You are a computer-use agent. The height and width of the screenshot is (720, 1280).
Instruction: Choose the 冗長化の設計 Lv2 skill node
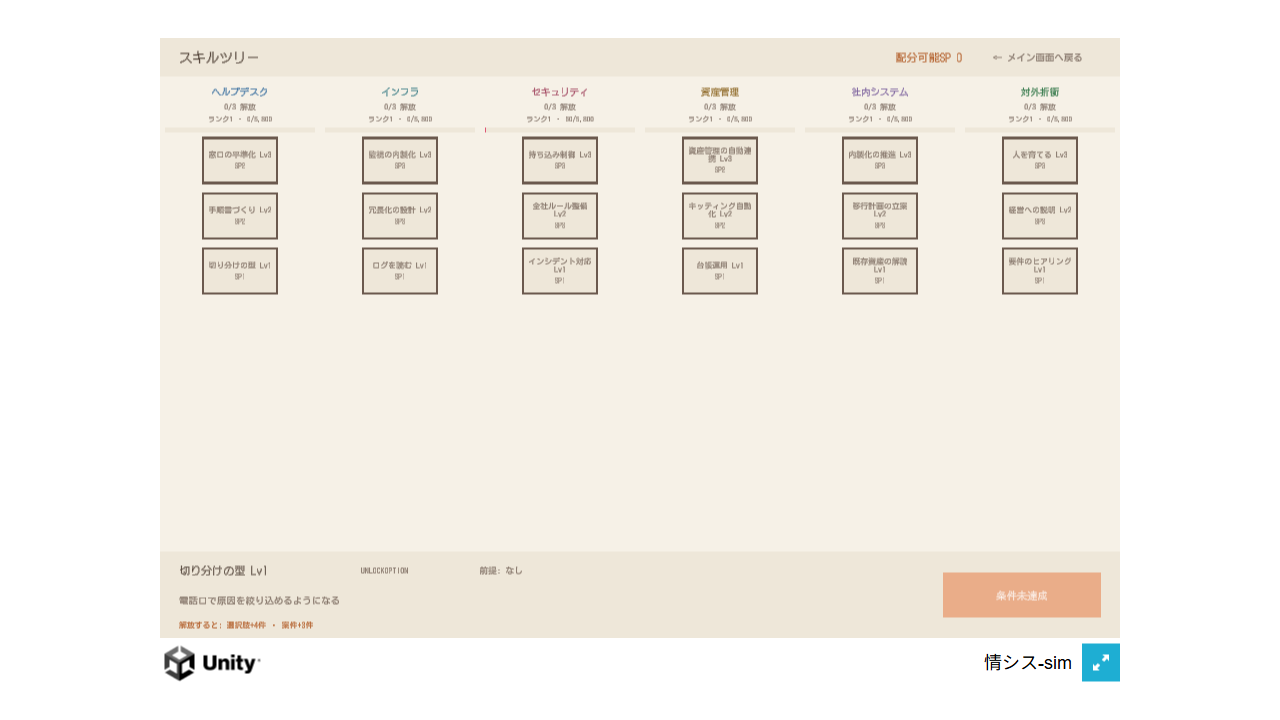point(400,216)
